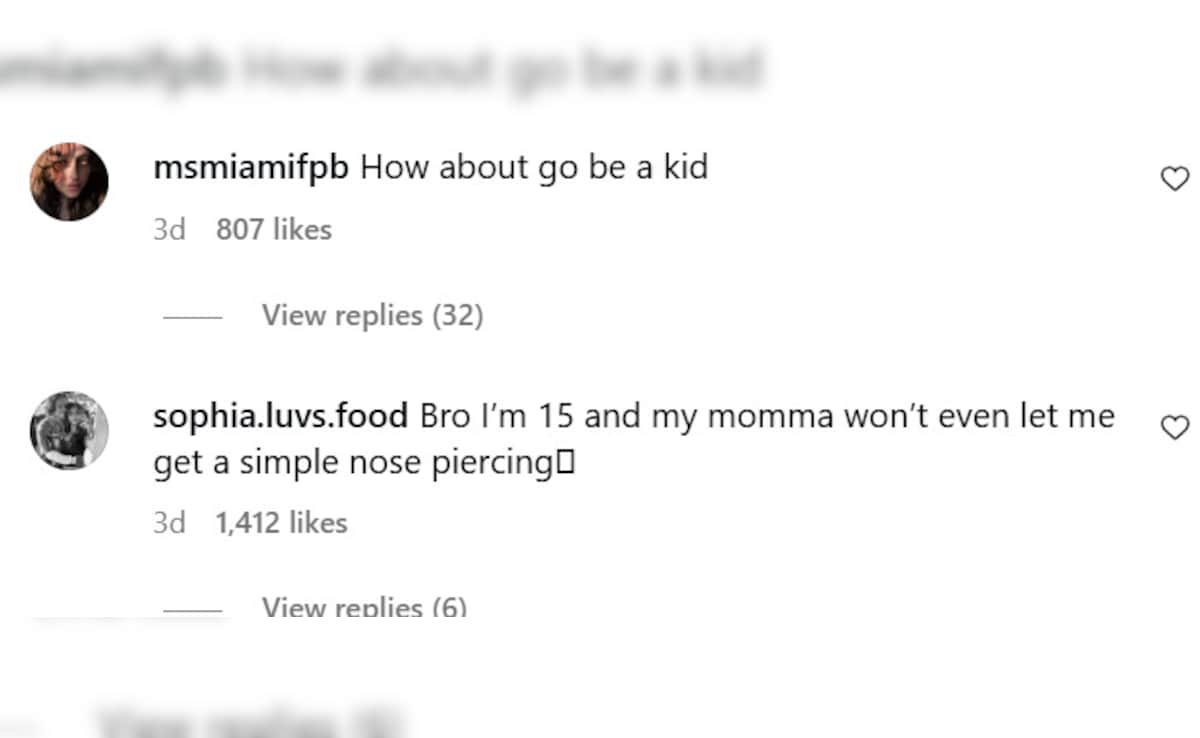Show who liked: 807 likes

(x=273, y=230)
